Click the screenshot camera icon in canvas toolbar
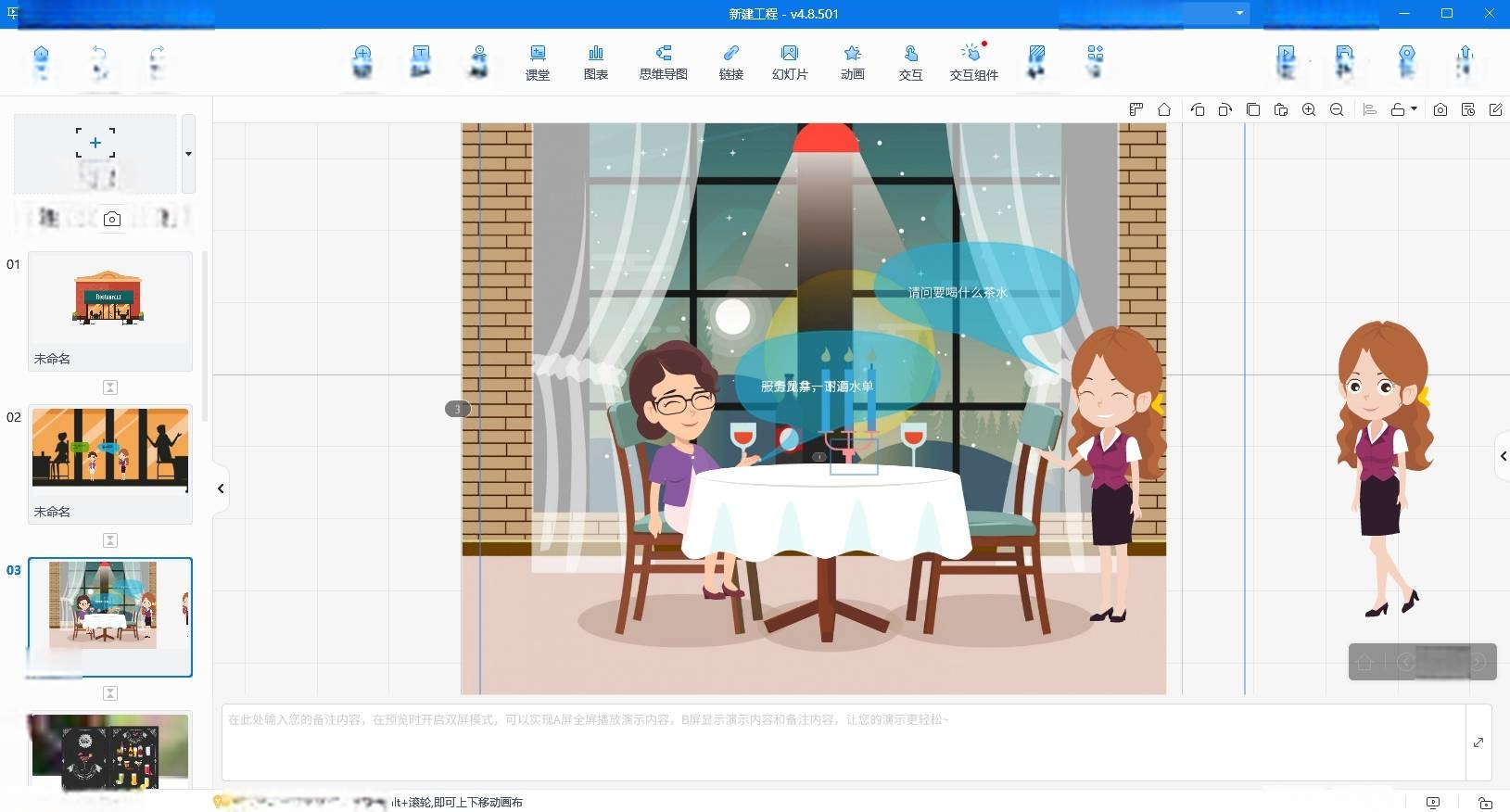This screenshot has height=812, width=1510. coord(1440,109)
